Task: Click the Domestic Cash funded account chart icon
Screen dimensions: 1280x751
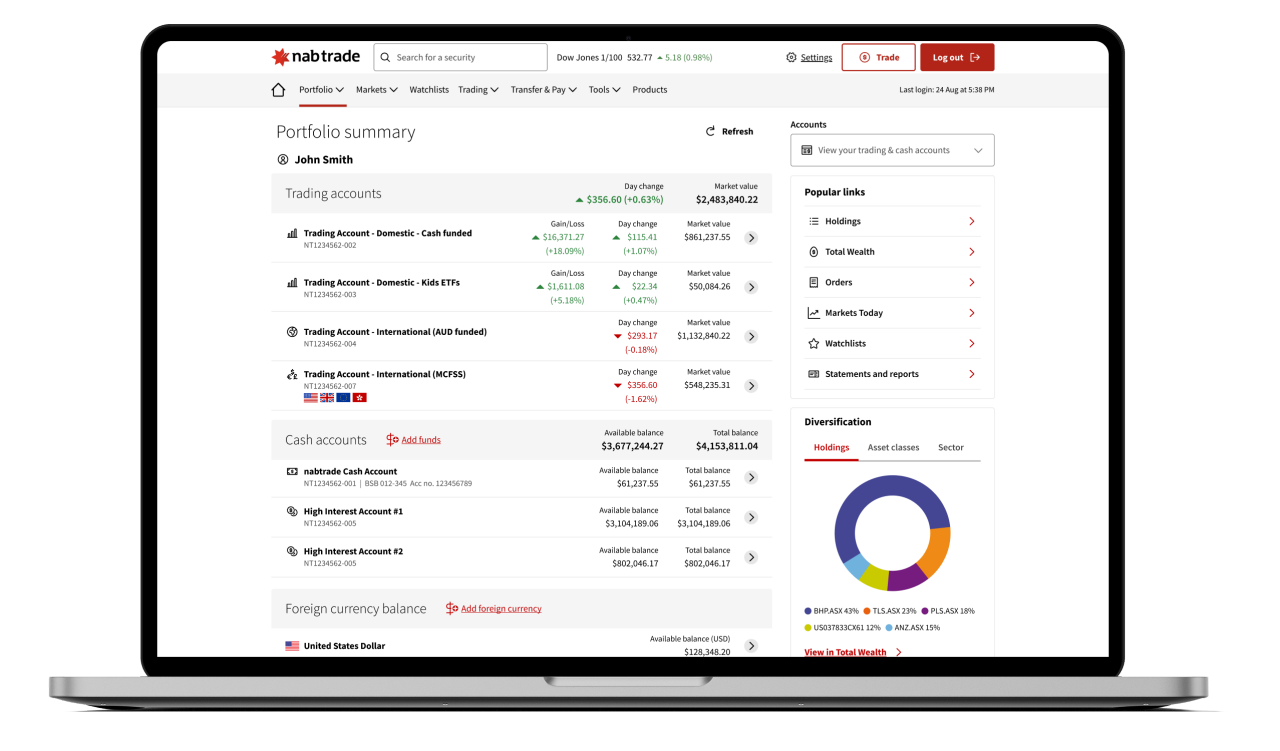Action: coord(292,233)
